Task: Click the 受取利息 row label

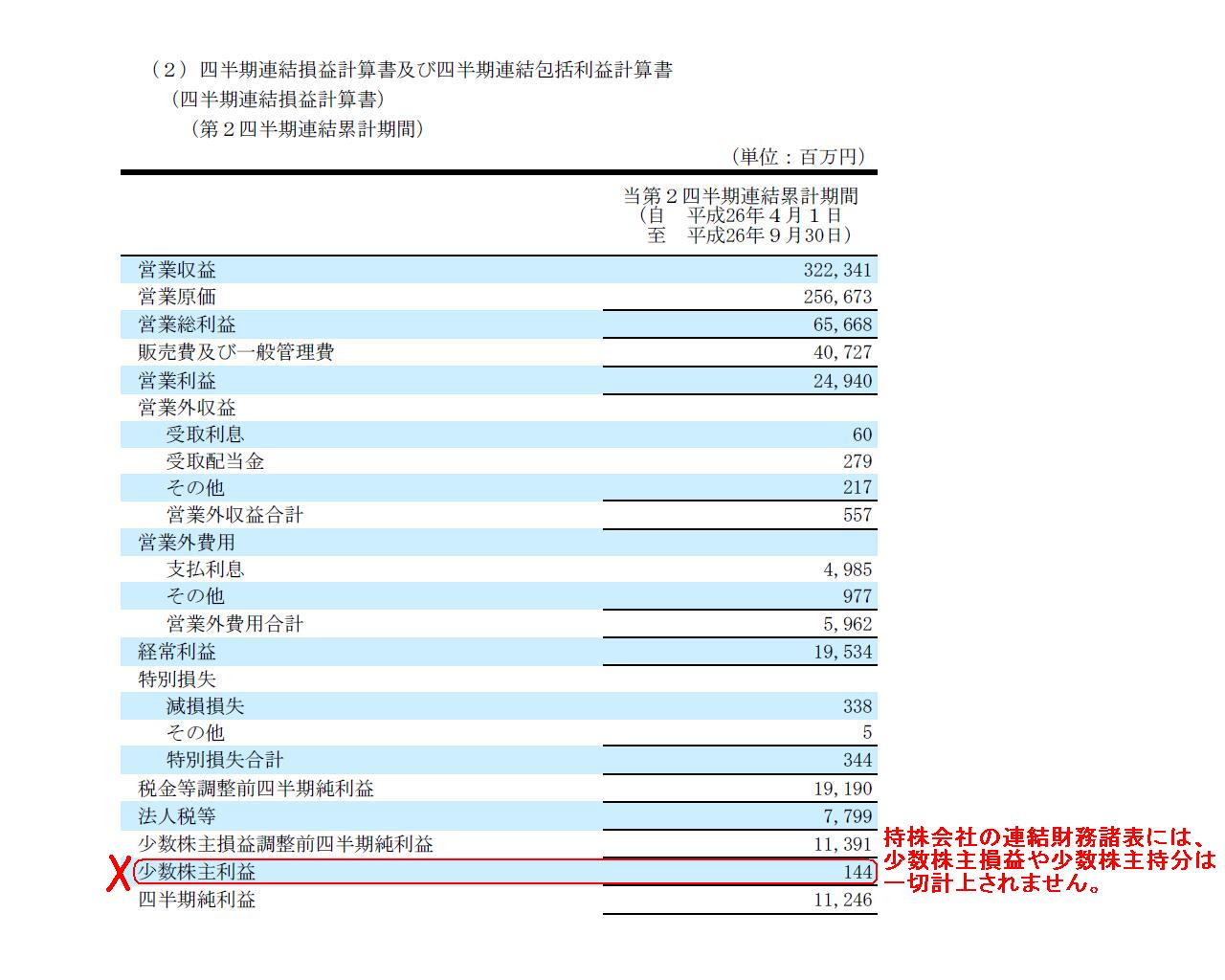Action: [205, 434]
